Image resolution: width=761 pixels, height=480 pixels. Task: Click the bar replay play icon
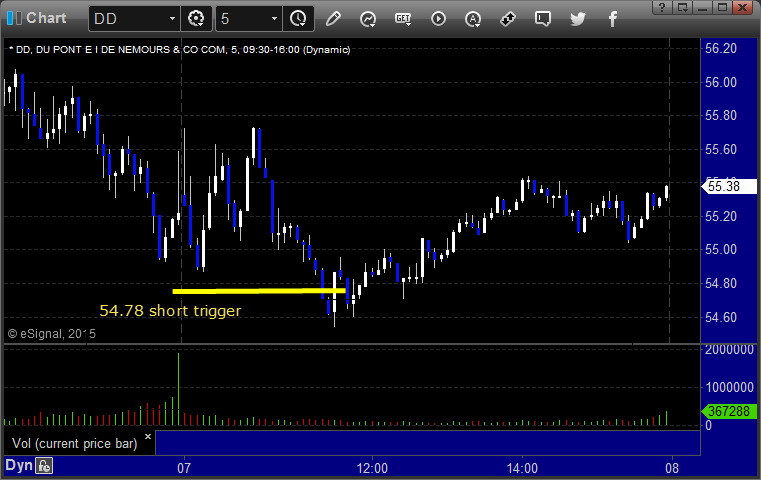[438, 19]
